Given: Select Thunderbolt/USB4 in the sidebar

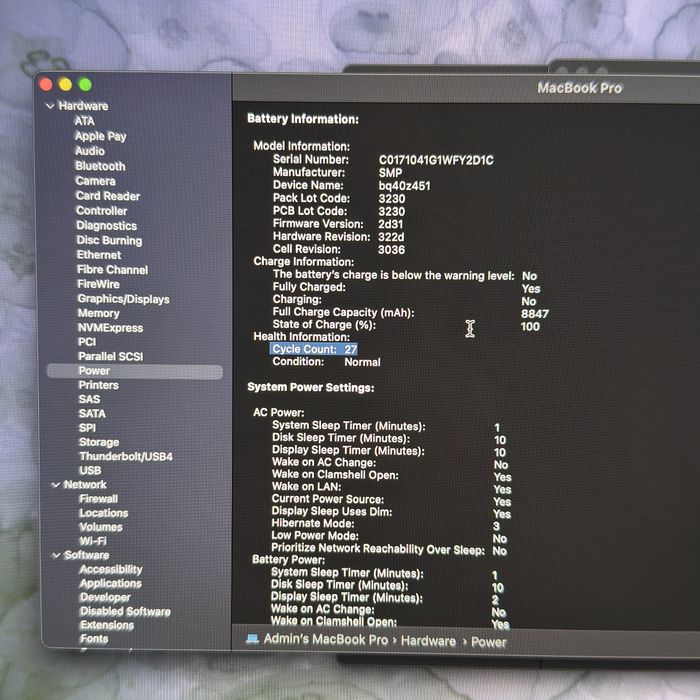Looking at the screenshot, I should tap(126, 456).
